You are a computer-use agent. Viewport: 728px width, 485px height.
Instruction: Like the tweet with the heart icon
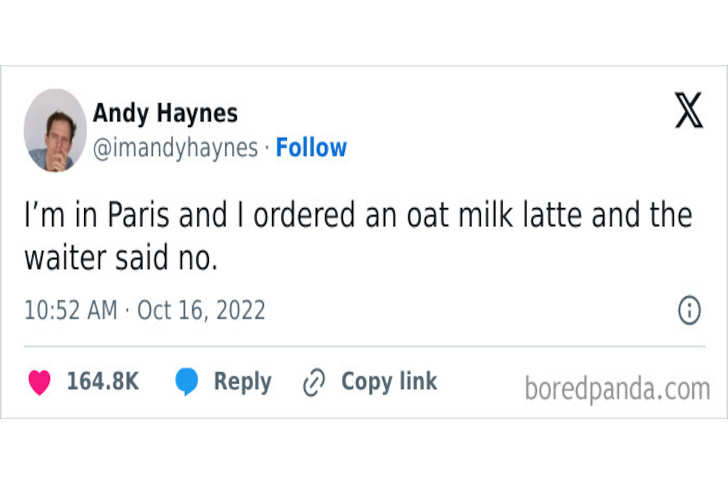pos(39,382)
